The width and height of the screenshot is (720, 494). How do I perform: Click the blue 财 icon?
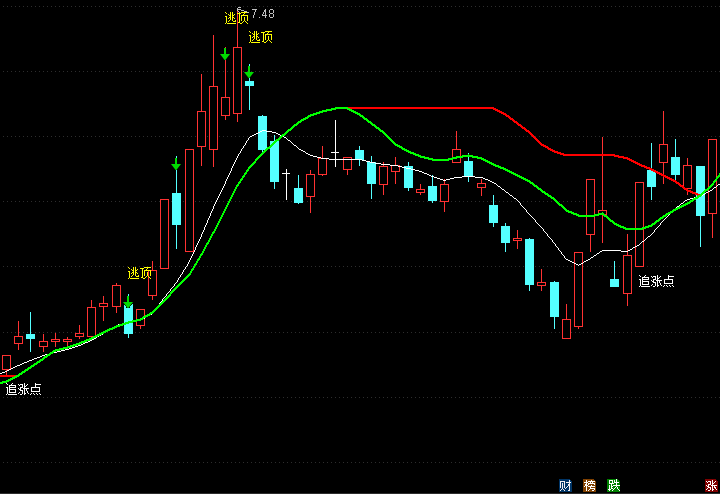click(x=565, y=485)
